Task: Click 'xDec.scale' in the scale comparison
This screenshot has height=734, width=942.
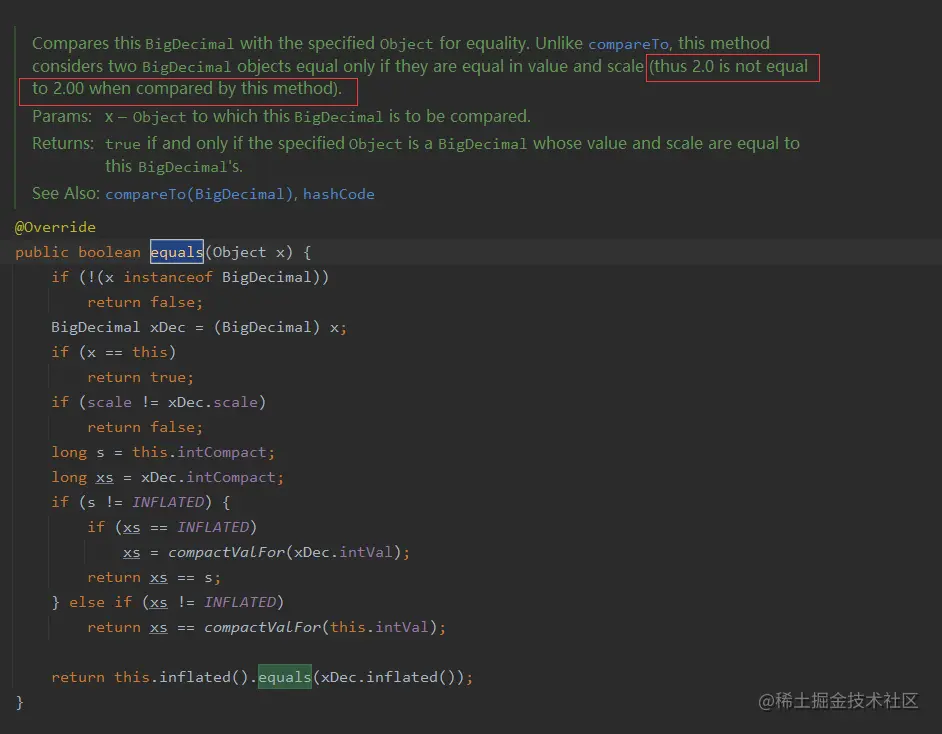Action: pos(213,402)
